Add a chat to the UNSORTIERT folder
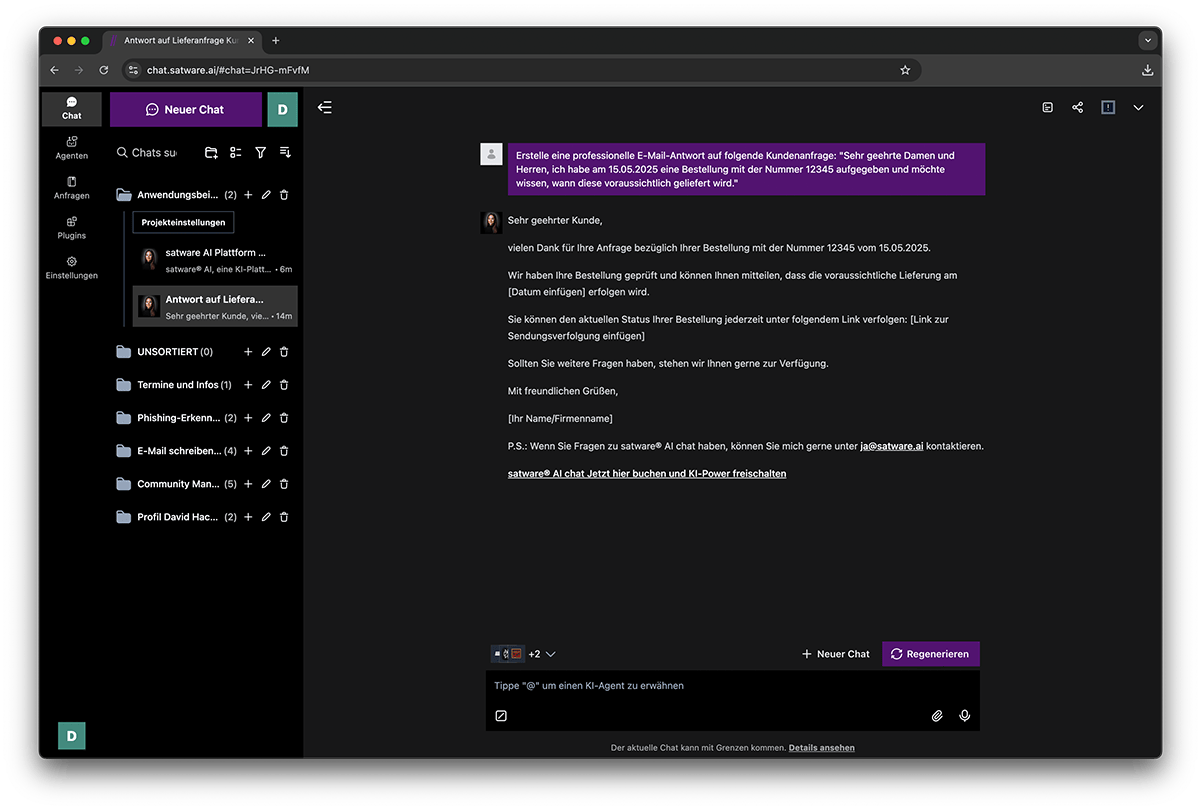This screenshot has width=1200, height=808. tap(249, 352)
